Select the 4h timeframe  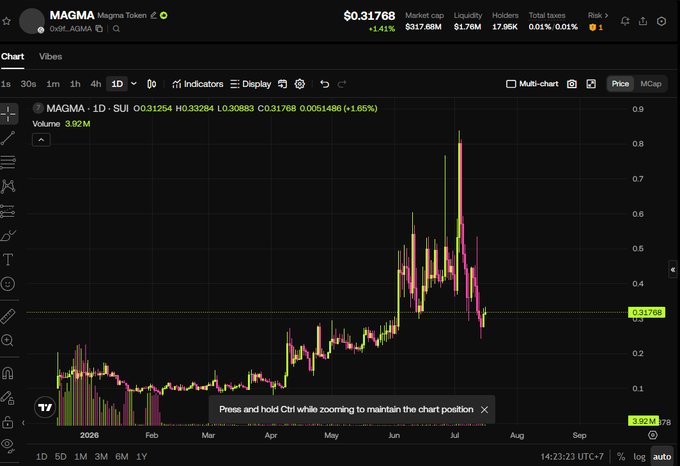95,84
